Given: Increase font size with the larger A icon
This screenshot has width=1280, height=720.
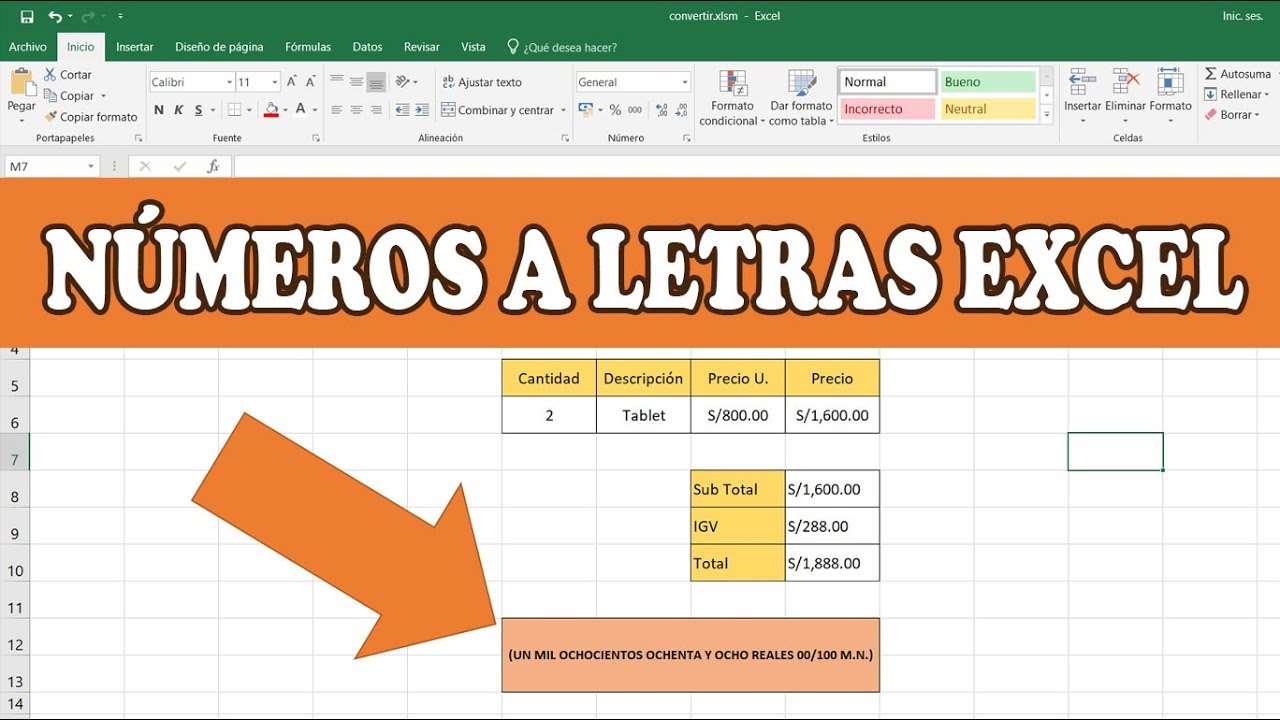Looking at the screenshot, I should [292, 82].
